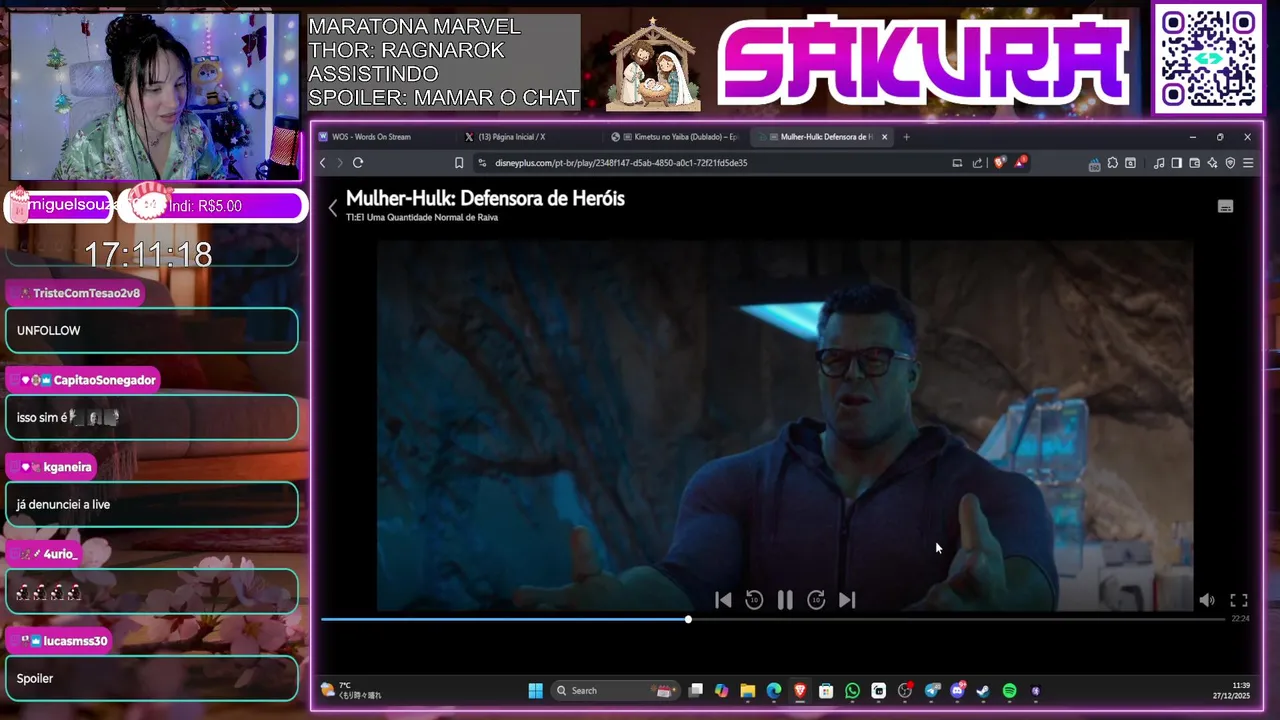The image size is (1280, 720).
Task: Open Brave Wallet icon
Action: (1194, 163)
